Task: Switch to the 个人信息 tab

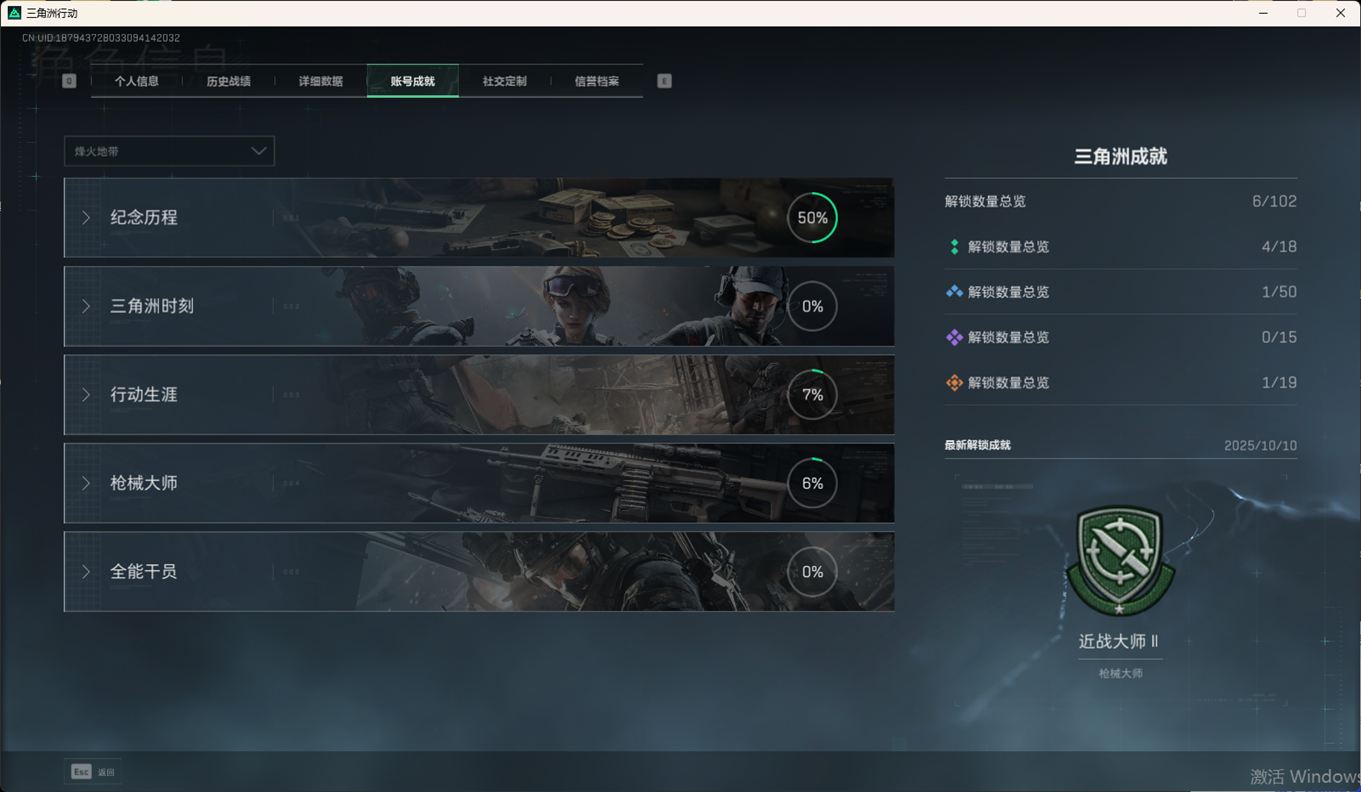Action: (137, 81)
